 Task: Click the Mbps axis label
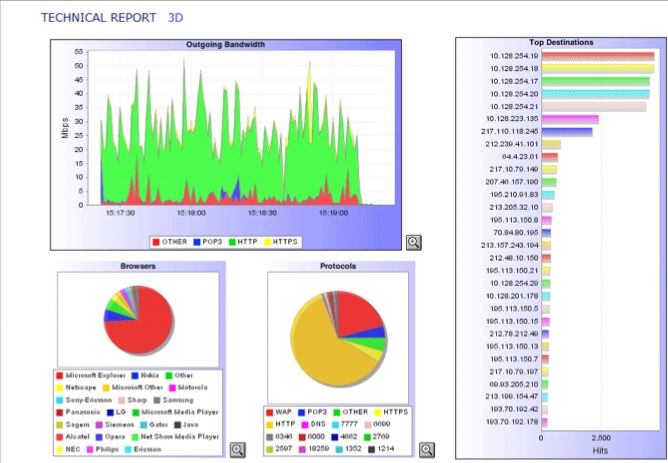pos(65,128)
